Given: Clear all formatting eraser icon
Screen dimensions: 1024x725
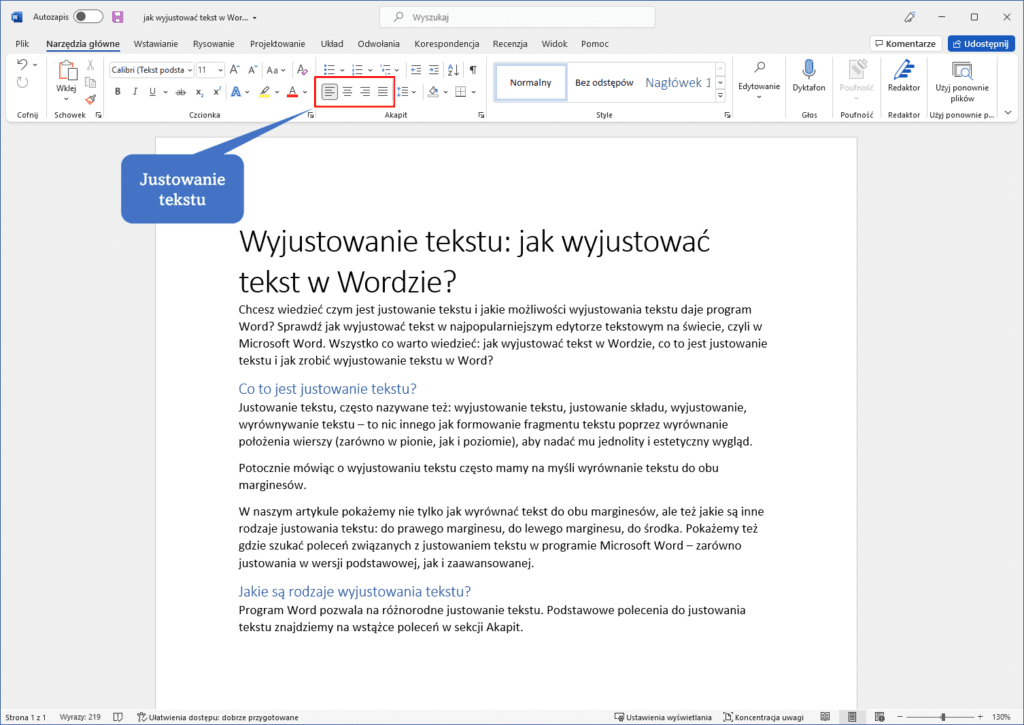Looking at the screenshot, I should (302, 69).
